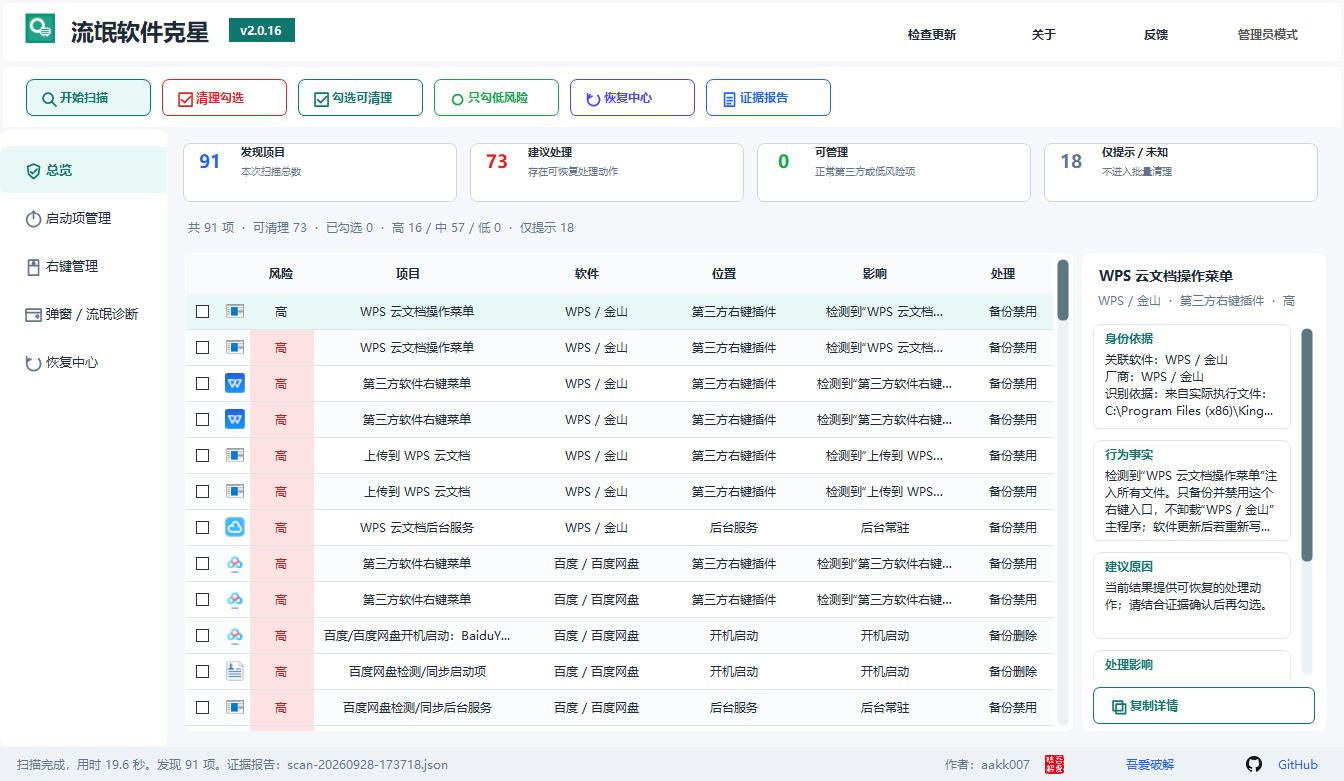
Task: Open the 吾爱破解 link in status bar
Action: coord(1150,765)
